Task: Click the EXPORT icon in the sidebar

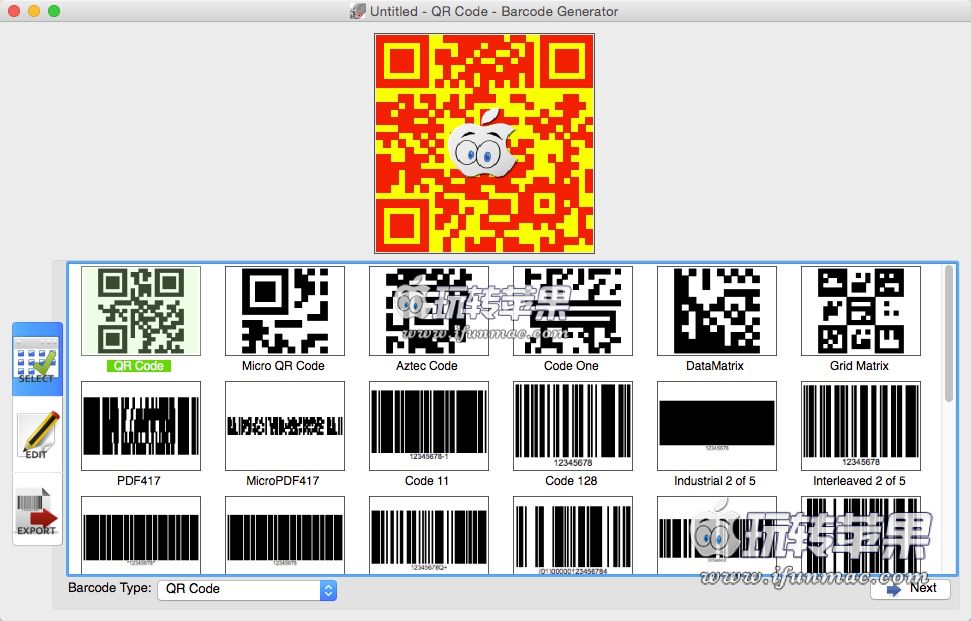Action: (36, 512)
